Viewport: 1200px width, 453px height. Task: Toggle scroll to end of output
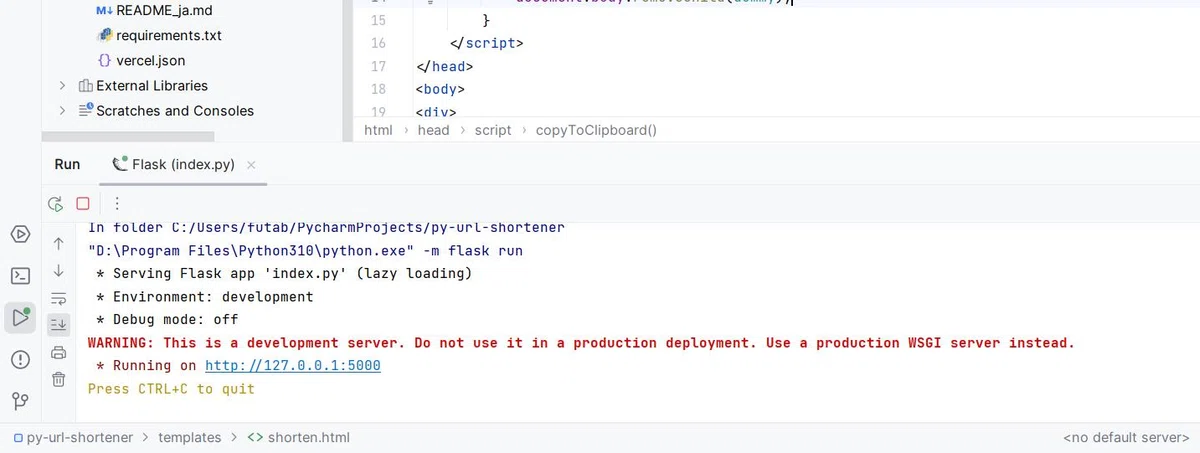click(x=58, y=324)
